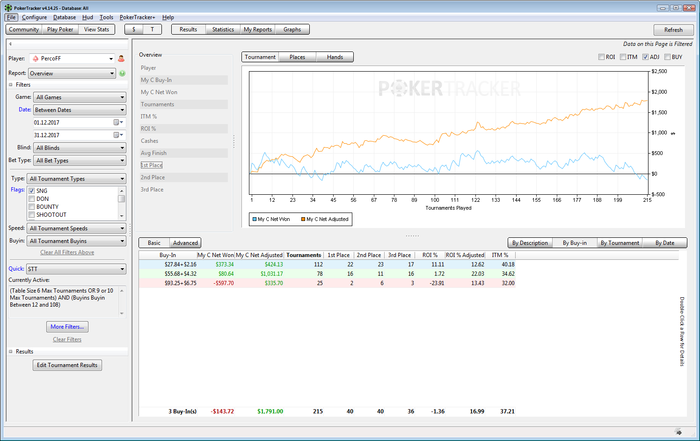The width and height of the screenshot is (700, 441).
Task: Switch to tournament mode T button
Action: (152, 29)
